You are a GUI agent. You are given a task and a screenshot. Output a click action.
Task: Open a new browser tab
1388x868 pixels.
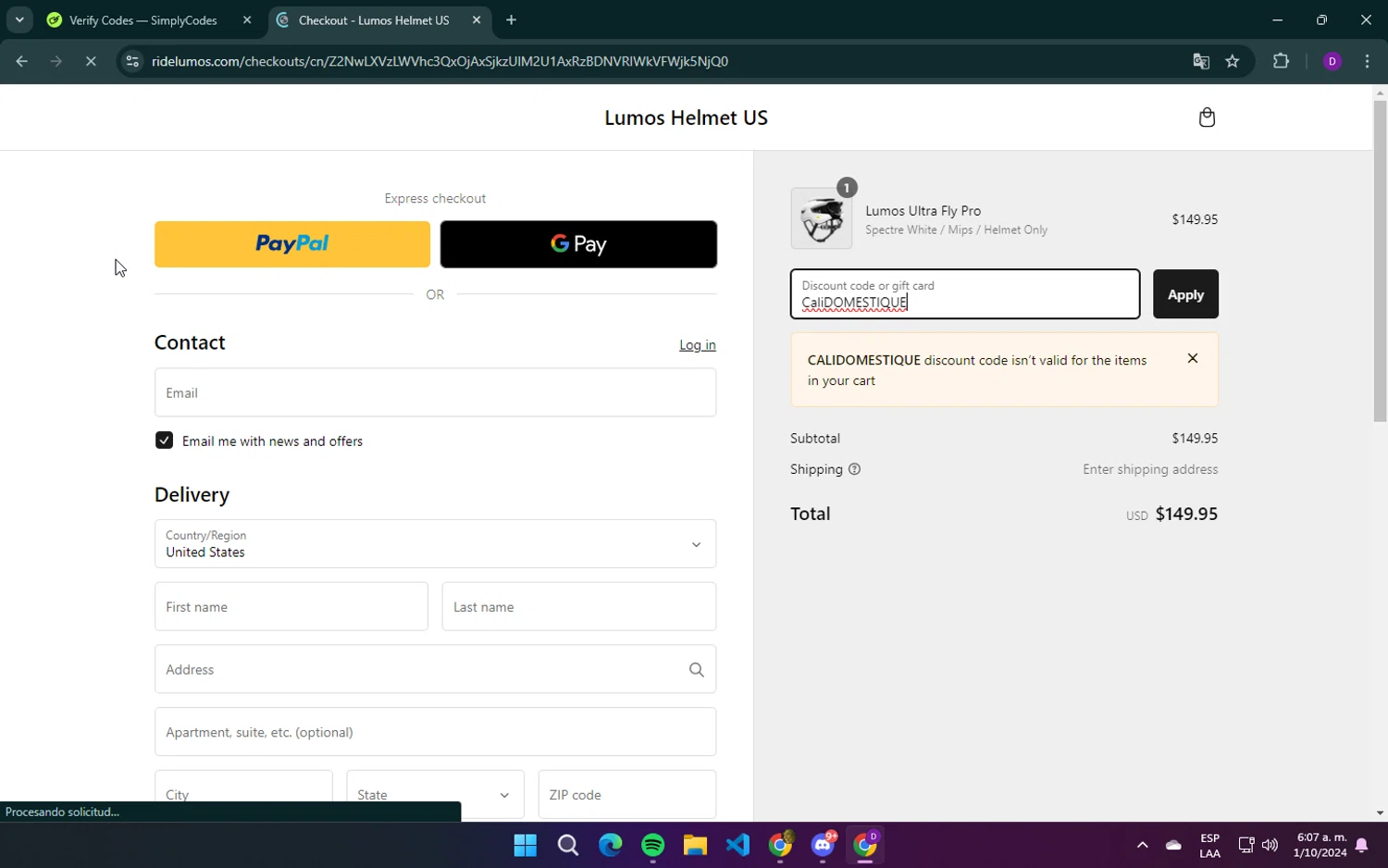pos(511,19)
